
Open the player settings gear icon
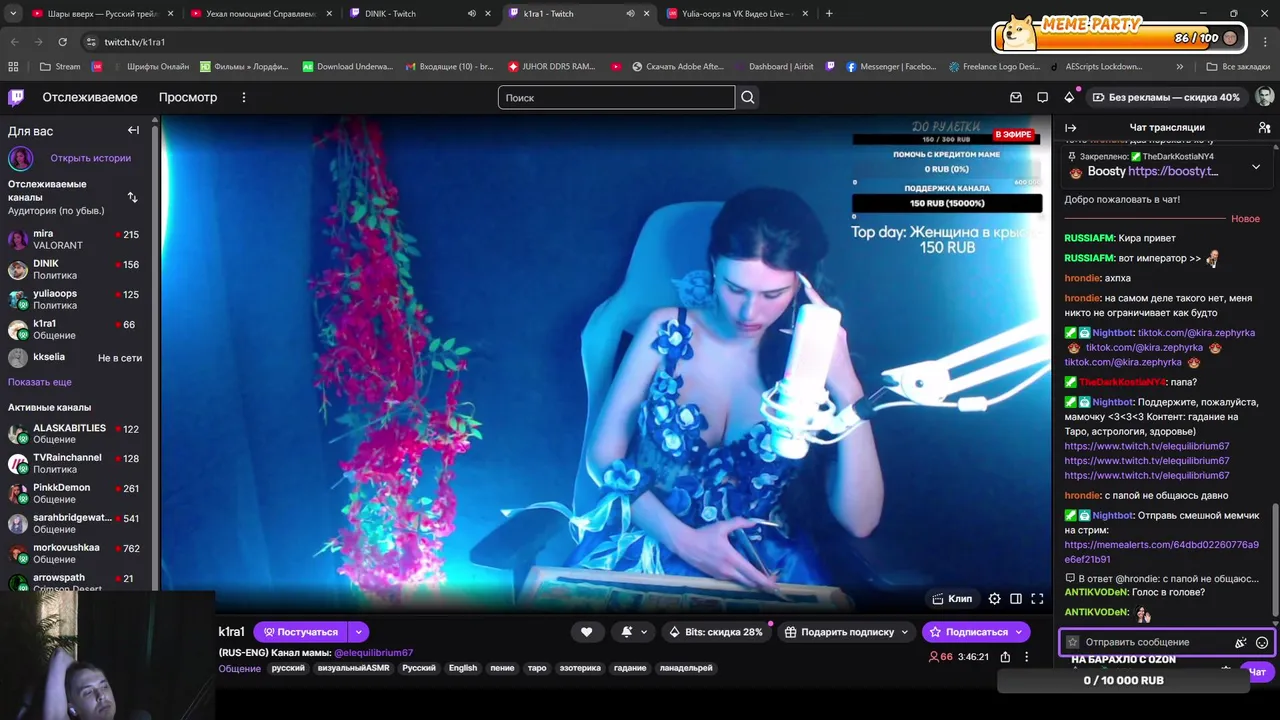pyautogui.click(x=994, y=599)
